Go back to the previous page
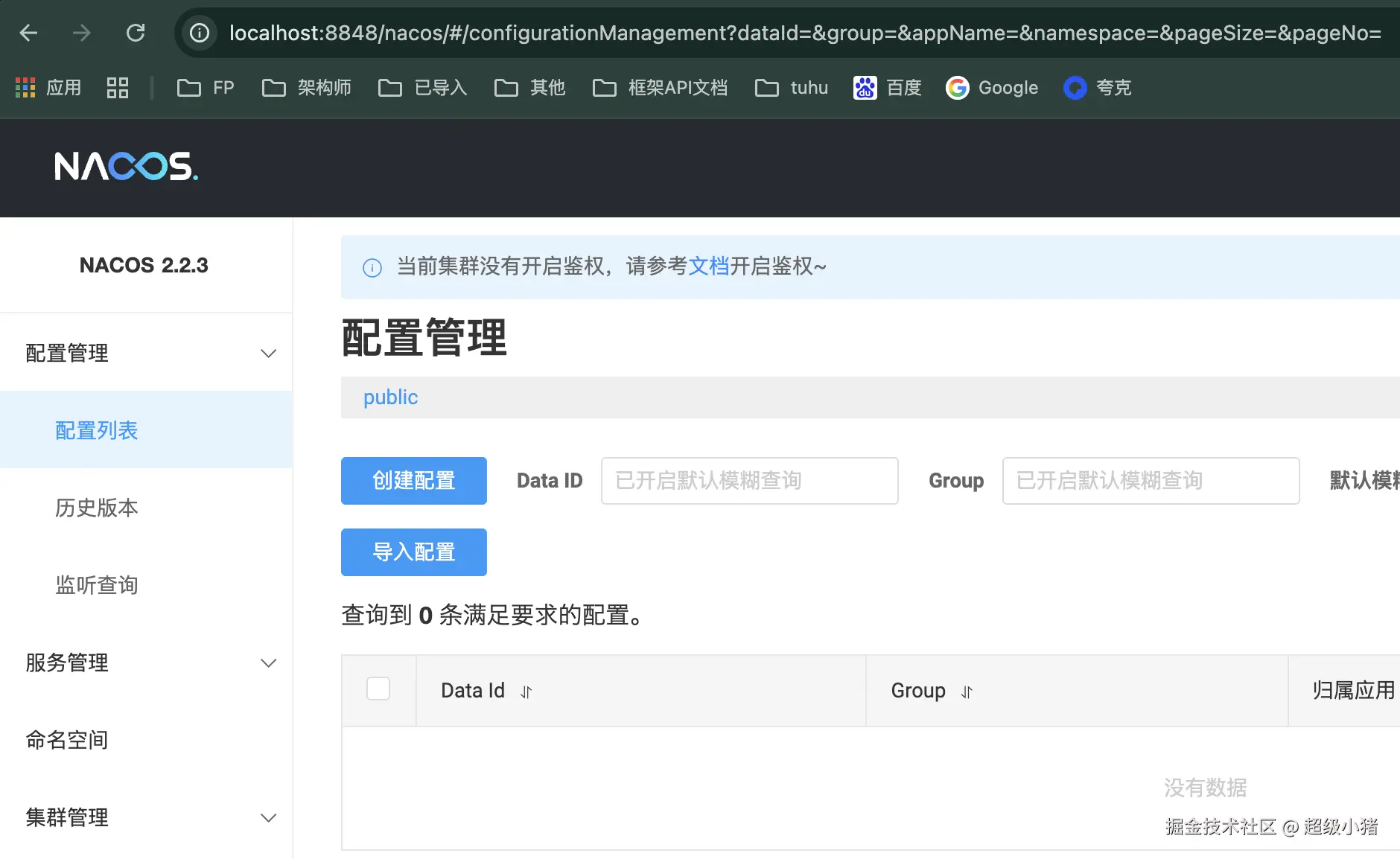This screenshot has height=859, width=1400. click(x=28, y=33)
